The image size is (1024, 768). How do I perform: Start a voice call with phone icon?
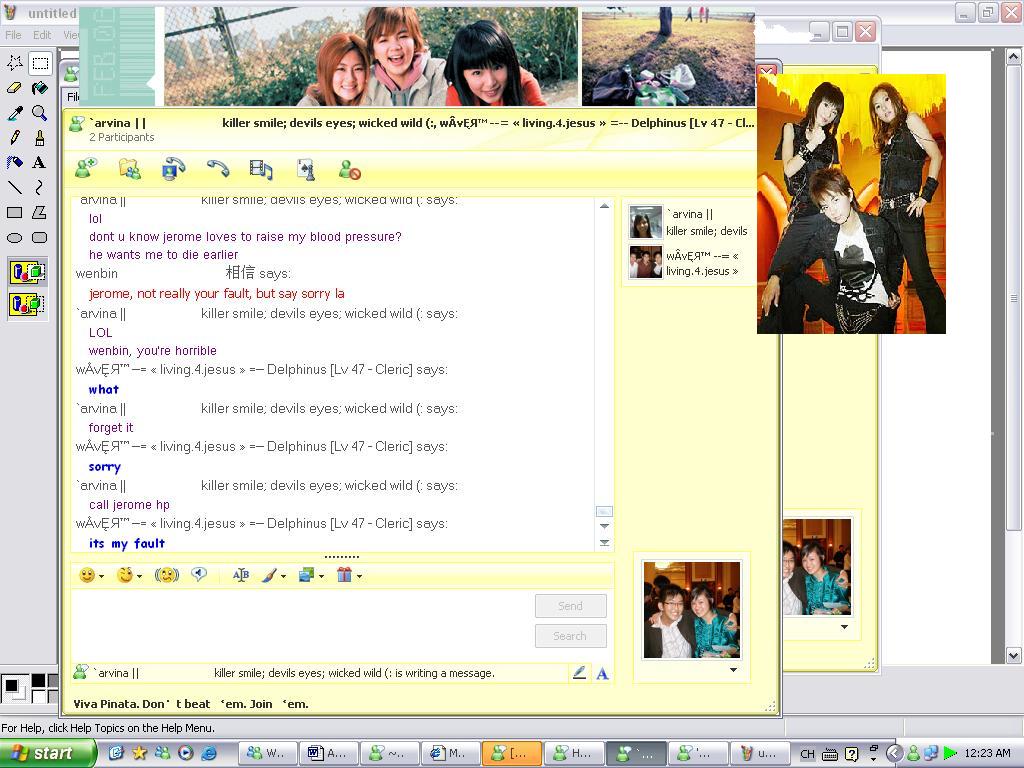coord(217,168)
